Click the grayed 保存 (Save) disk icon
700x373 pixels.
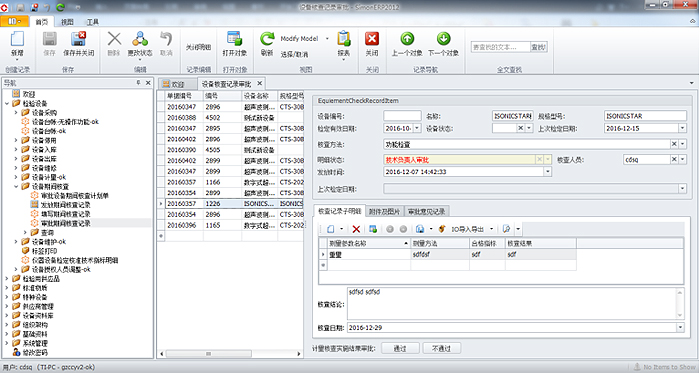pyautogui.click(x=49, y=39)
